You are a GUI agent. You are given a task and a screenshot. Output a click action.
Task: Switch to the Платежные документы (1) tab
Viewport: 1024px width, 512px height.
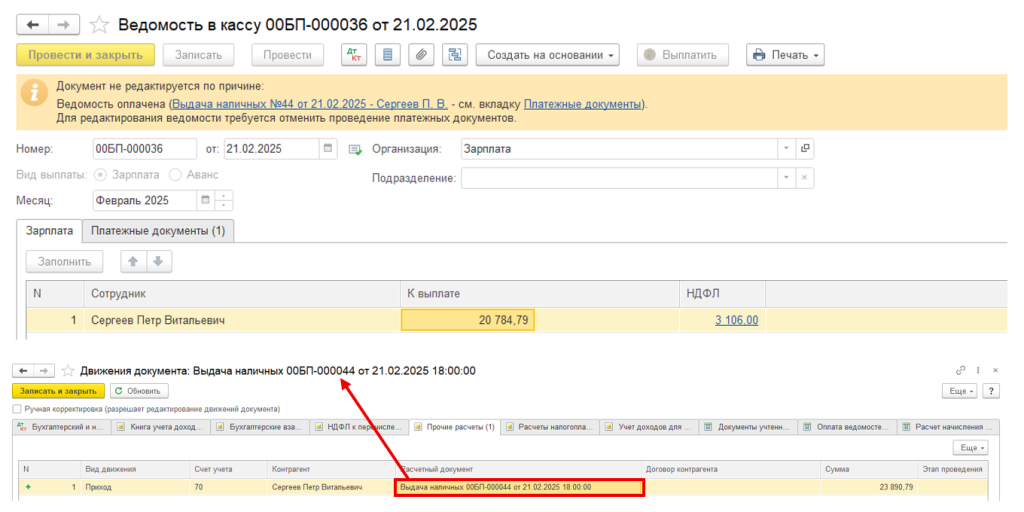pyautogui.click(x=159, y=231)
